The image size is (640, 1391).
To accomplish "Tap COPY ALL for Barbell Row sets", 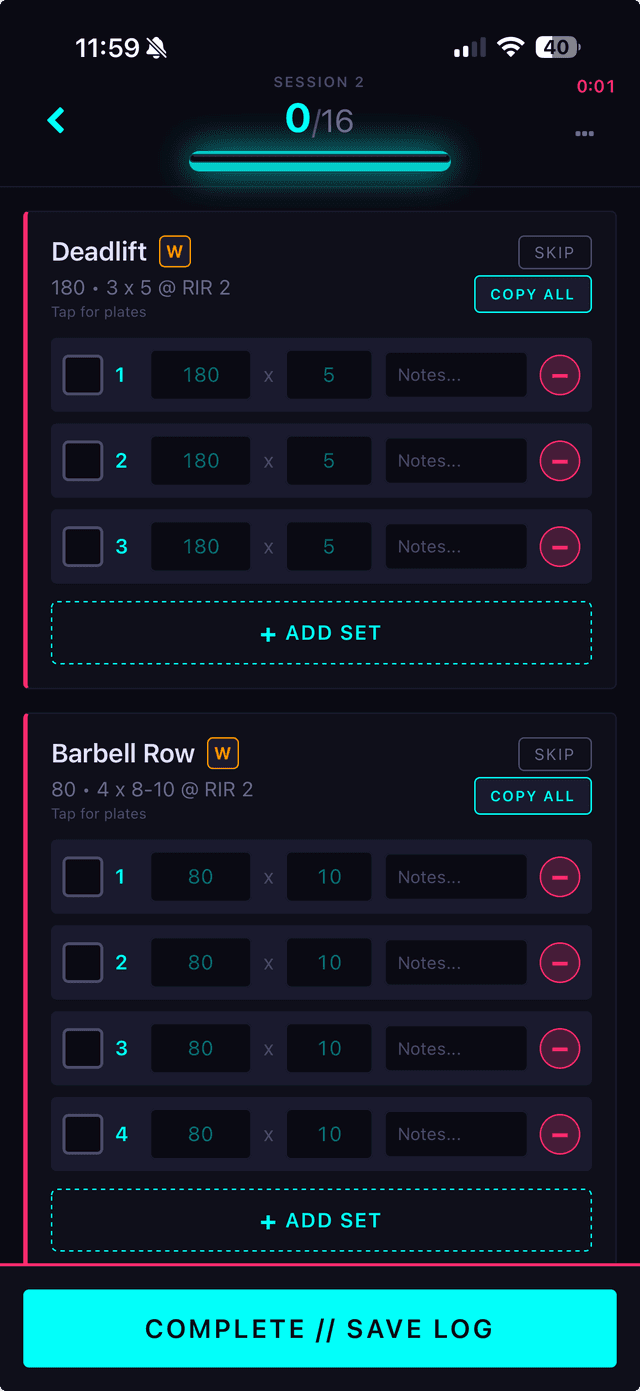I will pyautogui.click(x=532, y=795).
